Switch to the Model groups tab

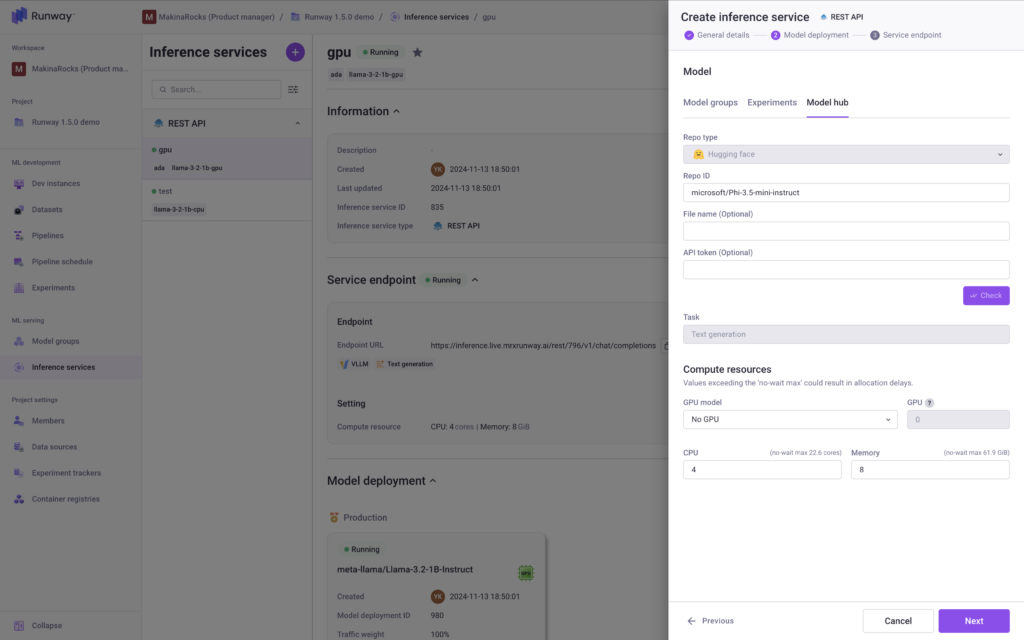pos(710,103)
